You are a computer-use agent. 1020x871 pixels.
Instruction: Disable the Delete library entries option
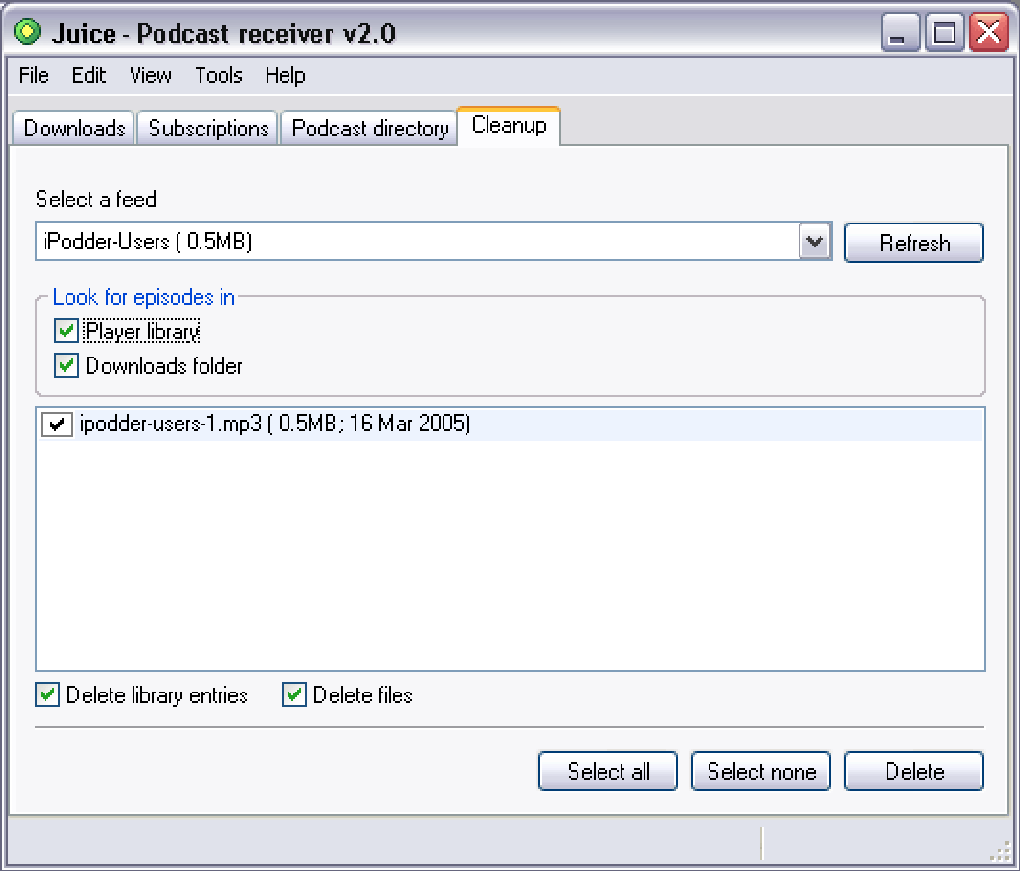pos(47,695)
